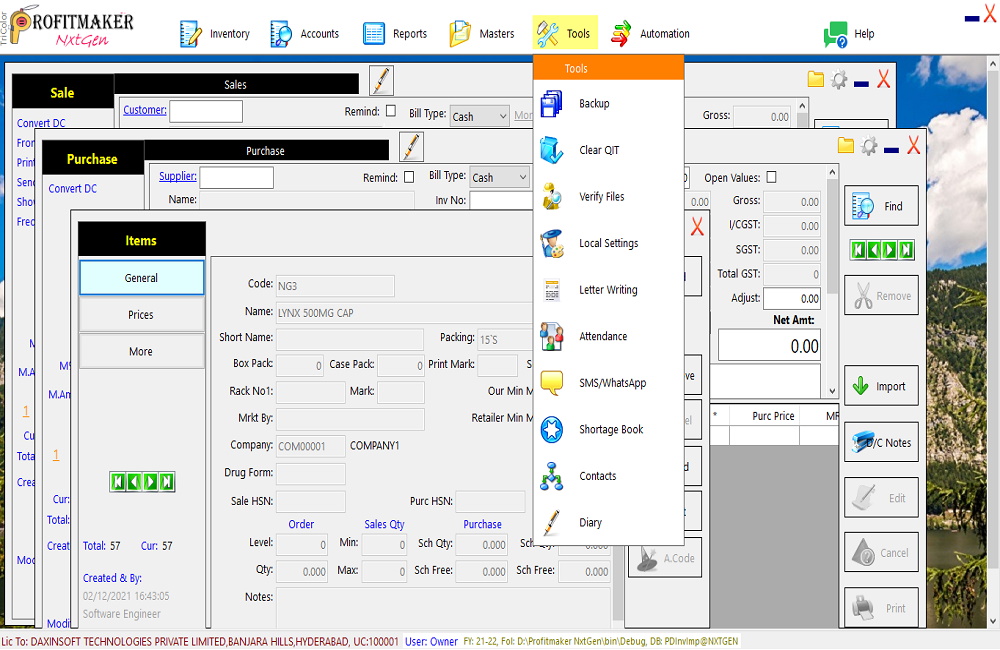Tick the Remind checkbox in Sales window
Viewport: 1000px width, 650px height.
[x=391, y=111]
